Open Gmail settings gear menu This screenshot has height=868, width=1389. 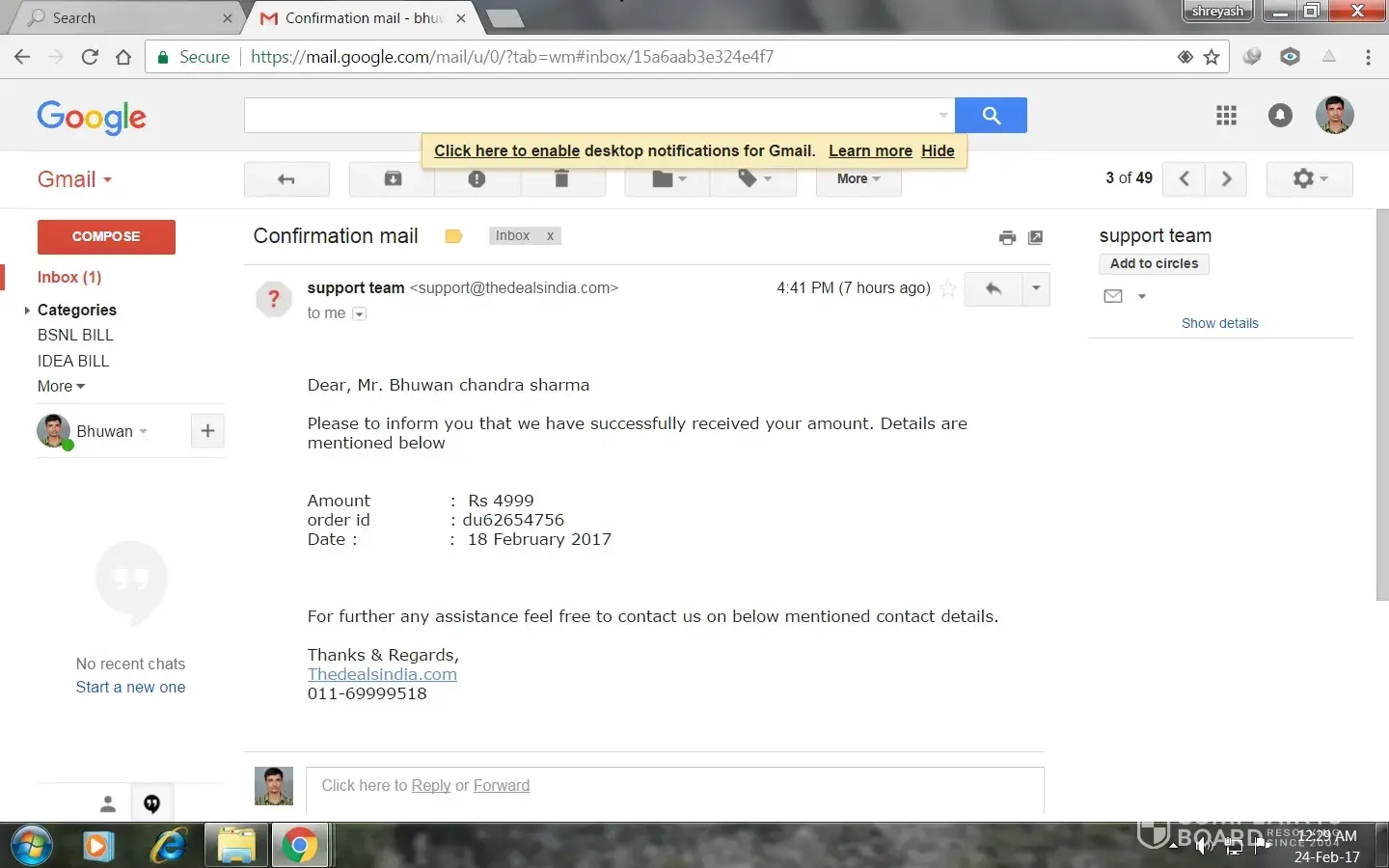pos(1310,178)
